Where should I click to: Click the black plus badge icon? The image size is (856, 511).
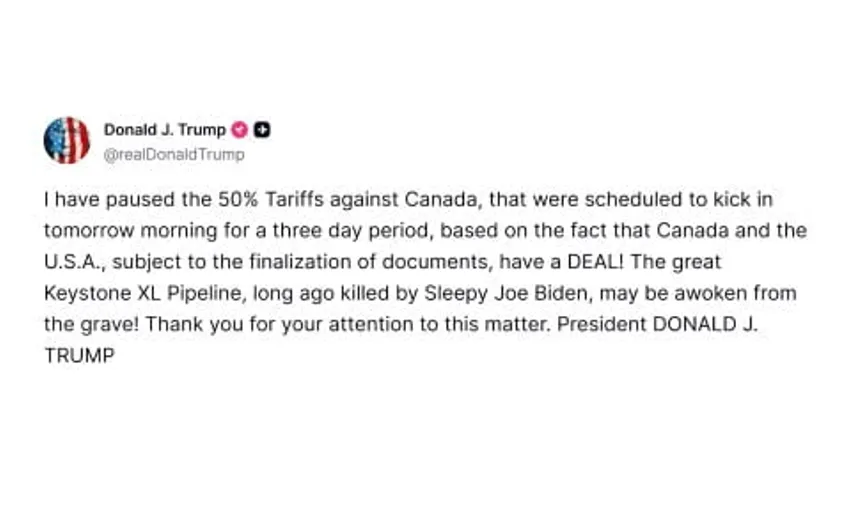(262, 130)
